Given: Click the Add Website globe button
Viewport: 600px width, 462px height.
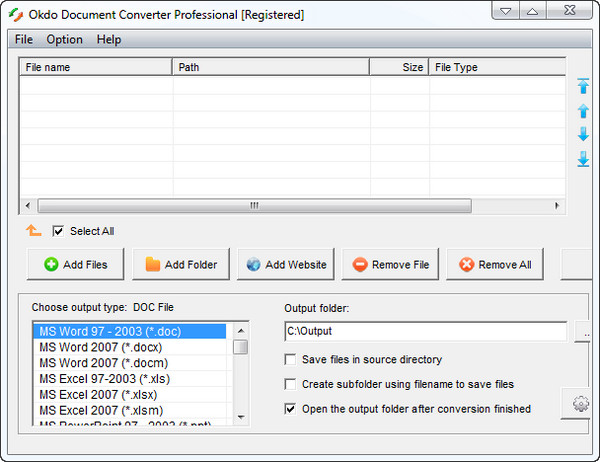Looking at the screenshot, I should tap(286, 265).
